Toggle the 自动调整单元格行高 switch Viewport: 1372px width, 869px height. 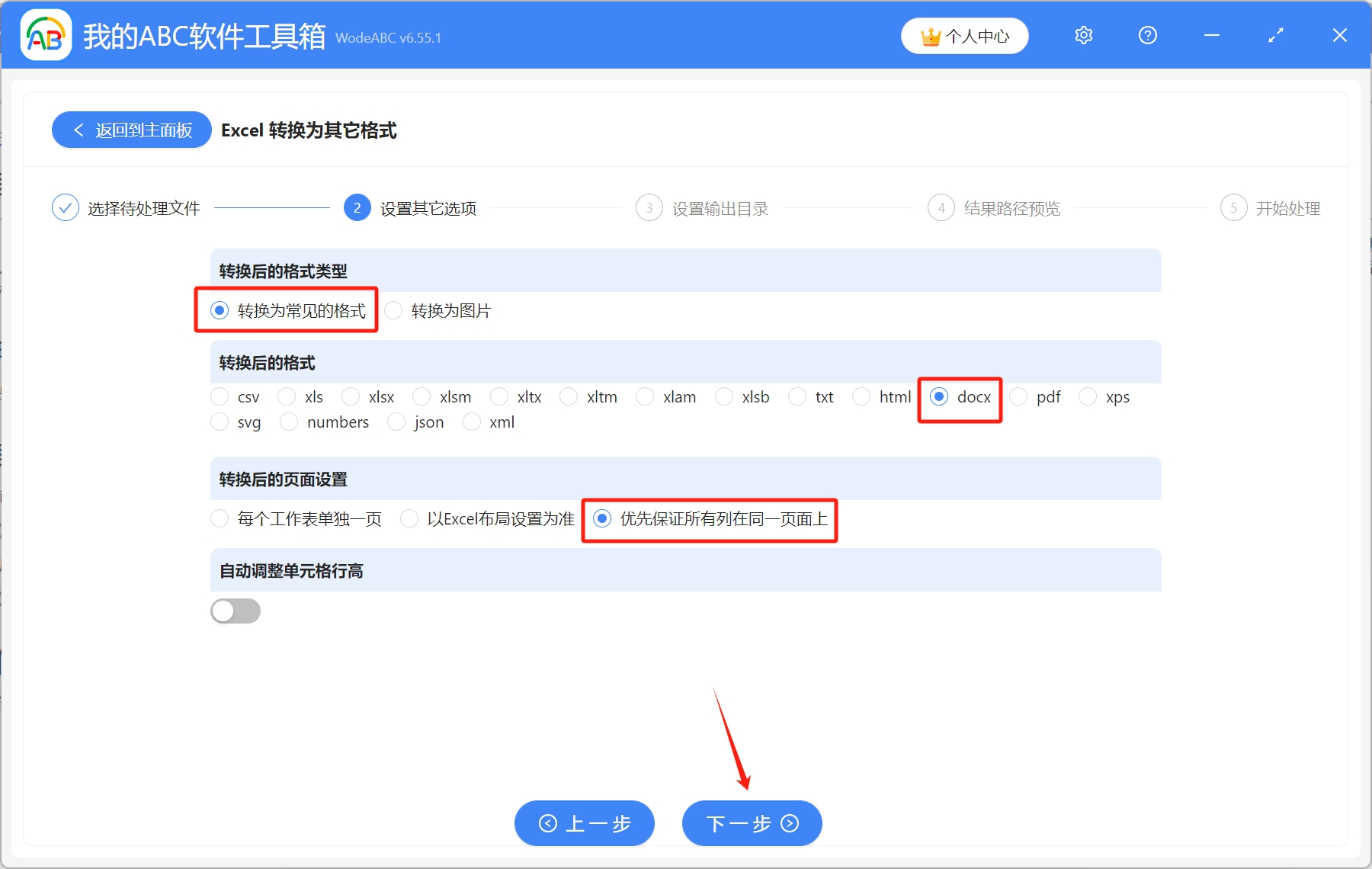236,611
